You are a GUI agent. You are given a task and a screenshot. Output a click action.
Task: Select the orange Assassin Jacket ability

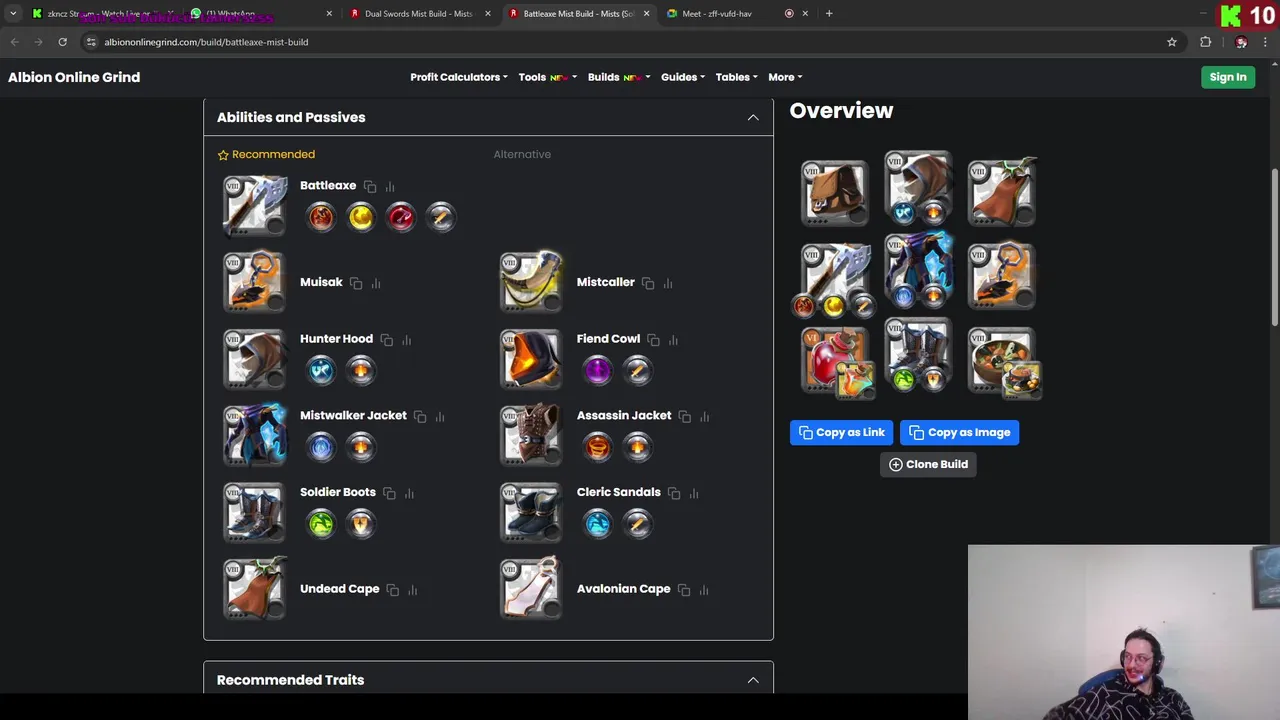click(598, 447)
